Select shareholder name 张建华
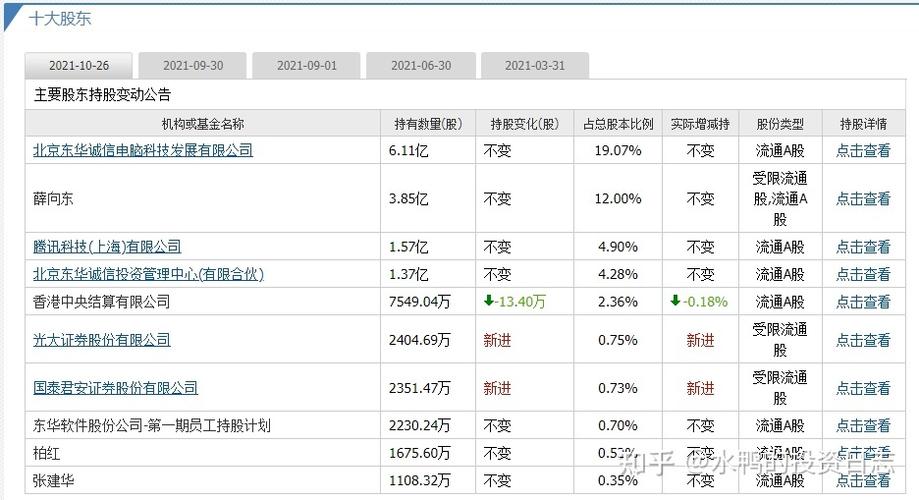The height and width of the screenshot is (500, 919). coord(53,481)
